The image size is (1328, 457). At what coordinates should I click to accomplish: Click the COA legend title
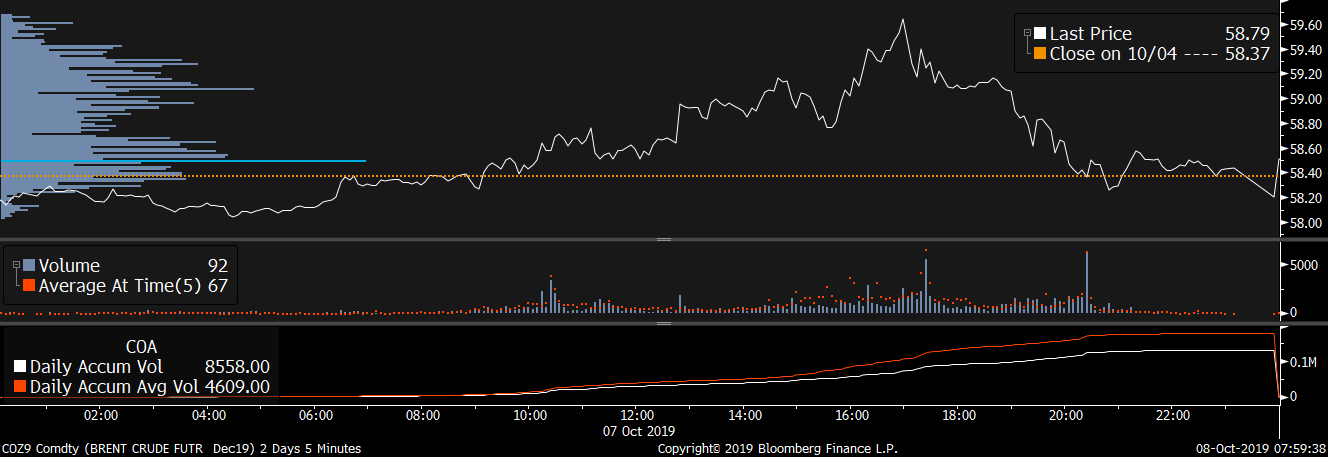coord(142,346)
